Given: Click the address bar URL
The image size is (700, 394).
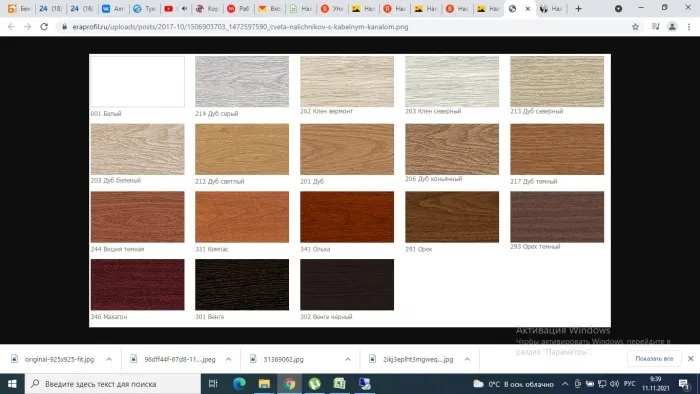Looking at the screenshot, I should (240, 27).
